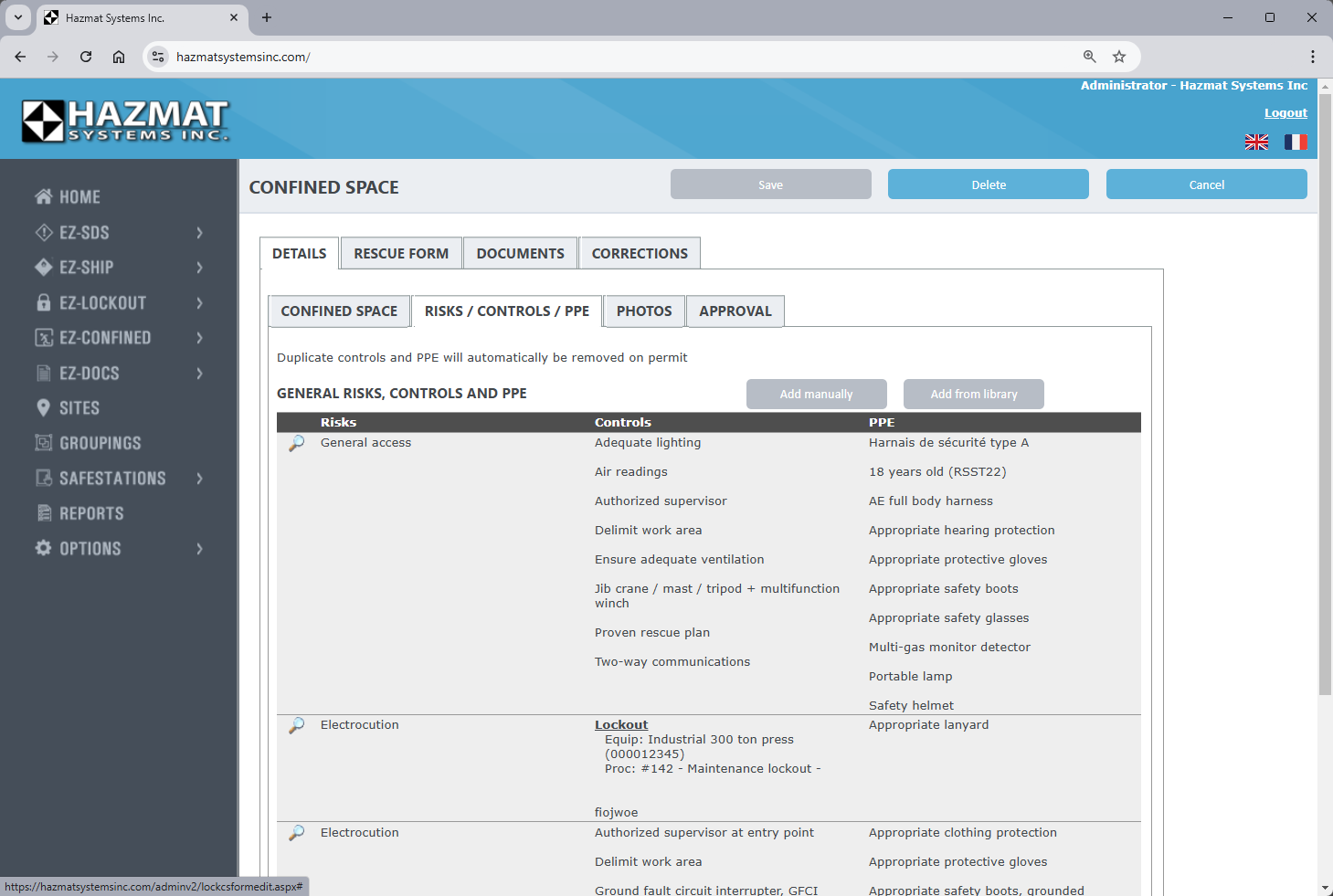Click the magnifier icon beside General access

click(297, 443)
